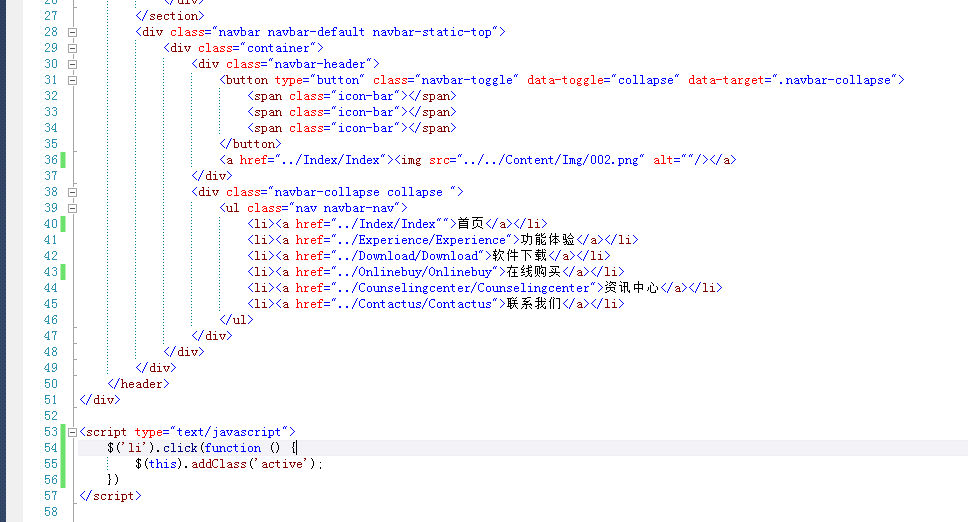This screenshot has height=522, width=968.
Task: Click the icon-bar span on line 33
Action: tap(352, 112)
